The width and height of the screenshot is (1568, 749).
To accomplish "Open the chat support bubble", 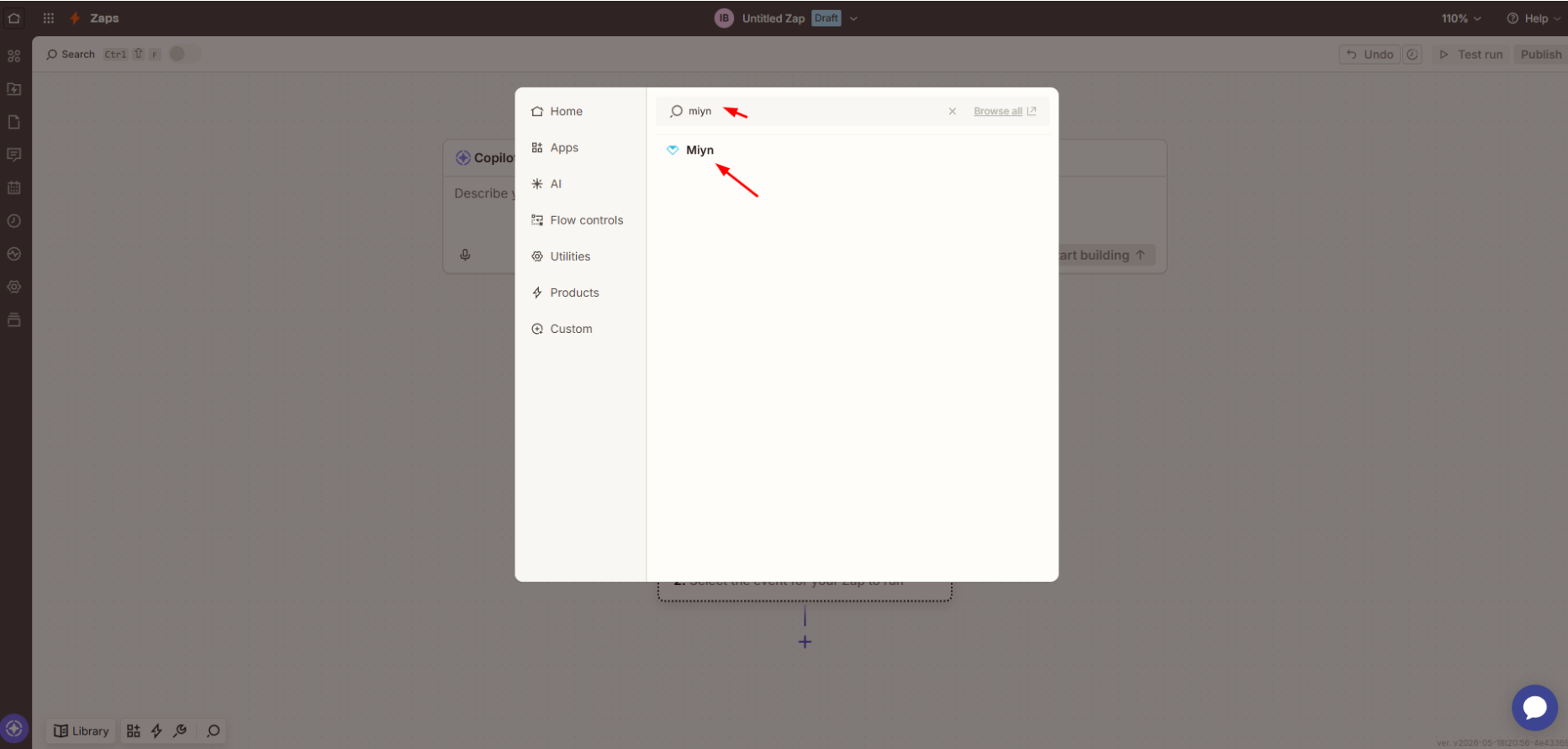I will (1534, 708).
